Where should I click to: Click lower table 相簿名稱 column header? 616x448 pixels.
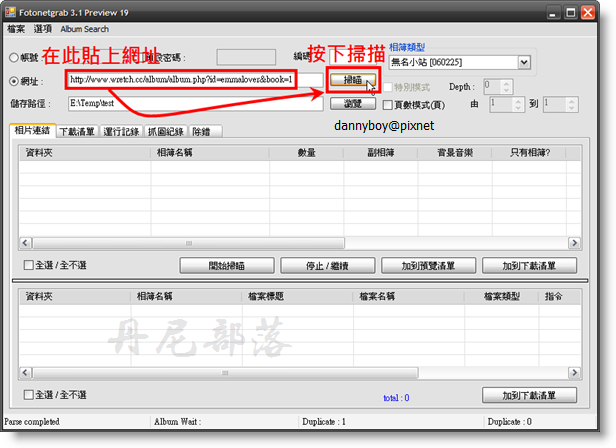(x=186, y=296)
